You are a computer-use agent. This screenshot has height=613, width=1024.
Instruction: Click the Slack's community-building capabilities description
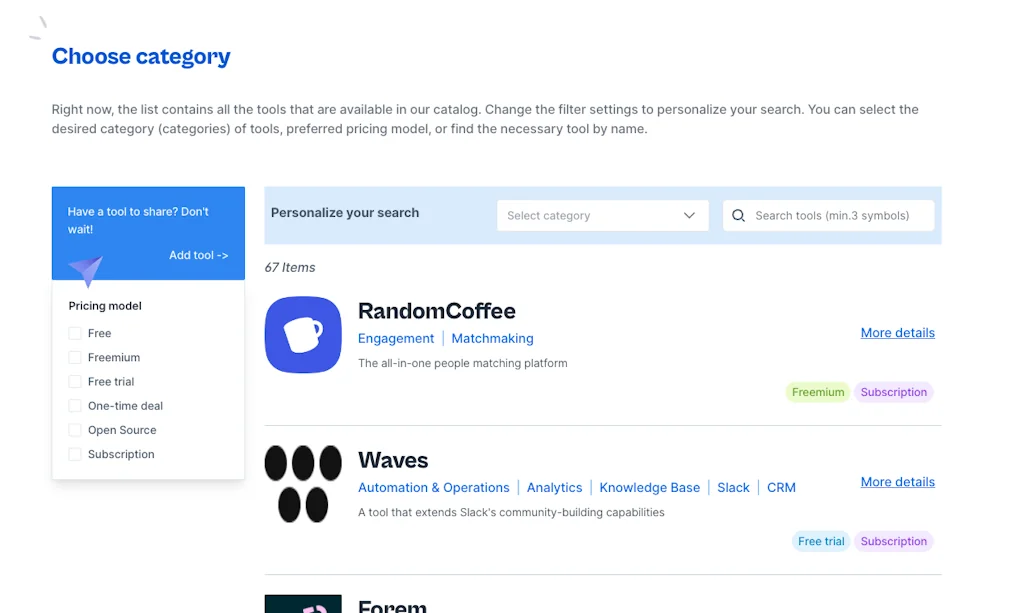(x=511, y=512)
